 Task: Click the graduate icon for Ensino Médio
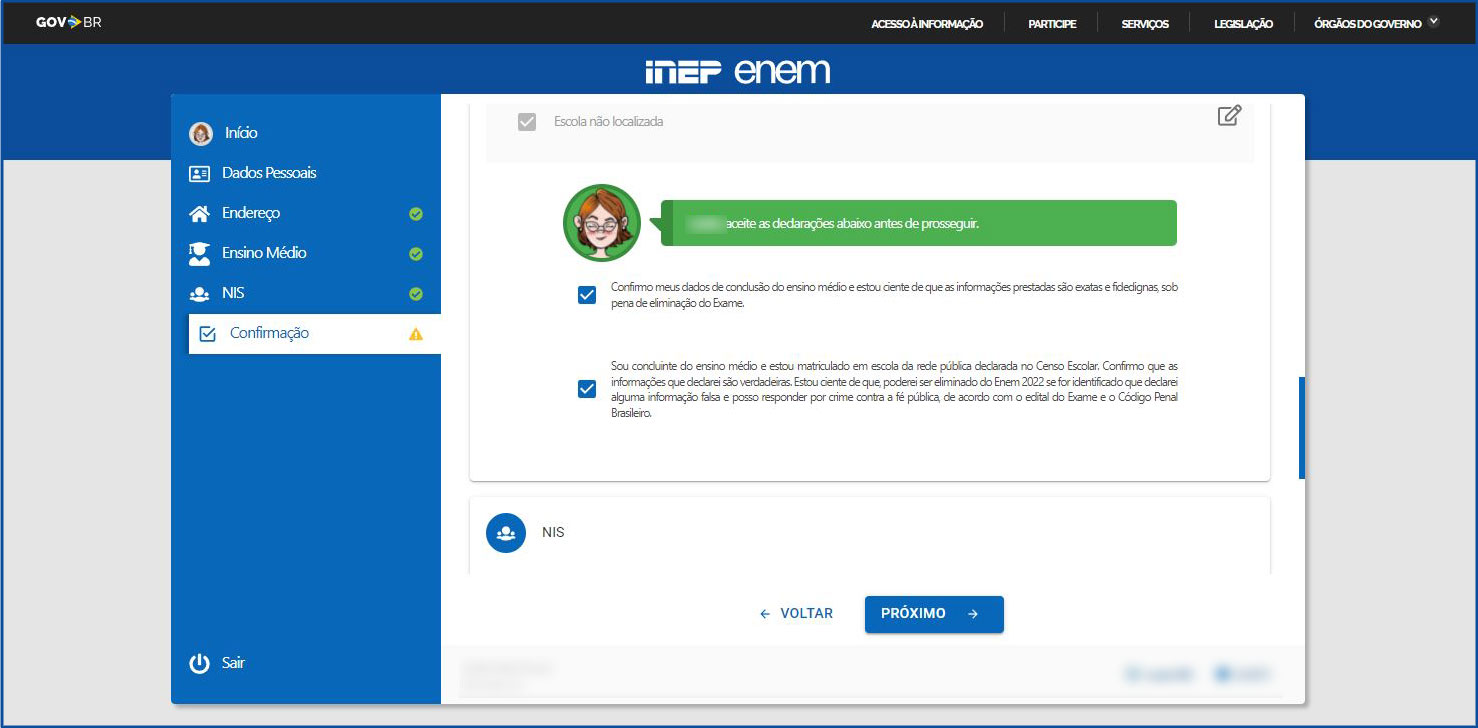(x=200, y=254)
